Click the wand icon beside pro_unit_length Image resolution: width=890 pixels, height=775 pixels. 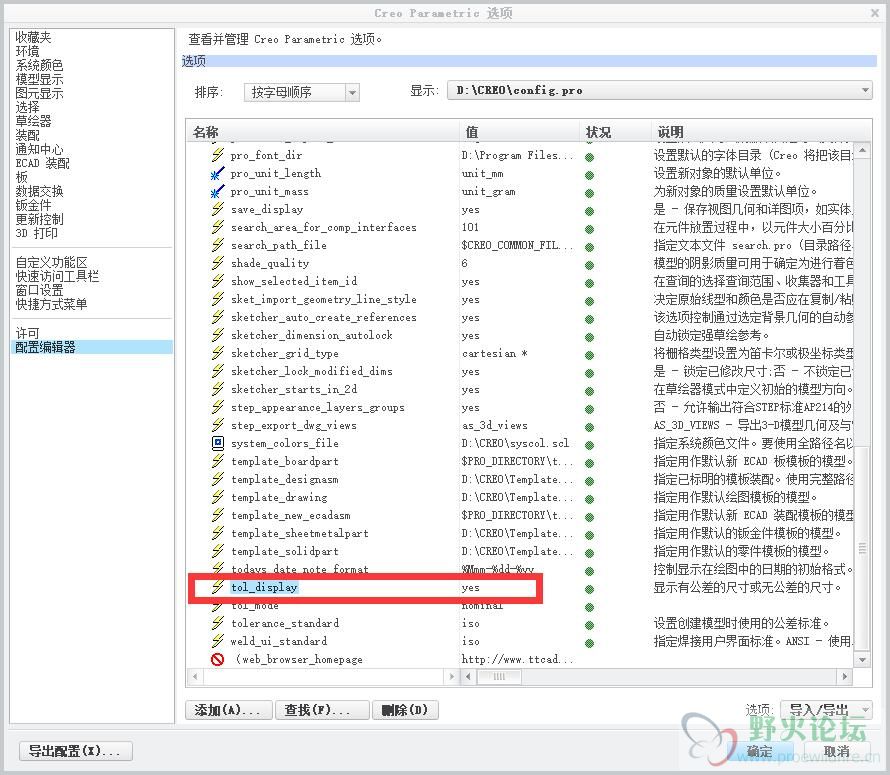[x=217, y=173]
